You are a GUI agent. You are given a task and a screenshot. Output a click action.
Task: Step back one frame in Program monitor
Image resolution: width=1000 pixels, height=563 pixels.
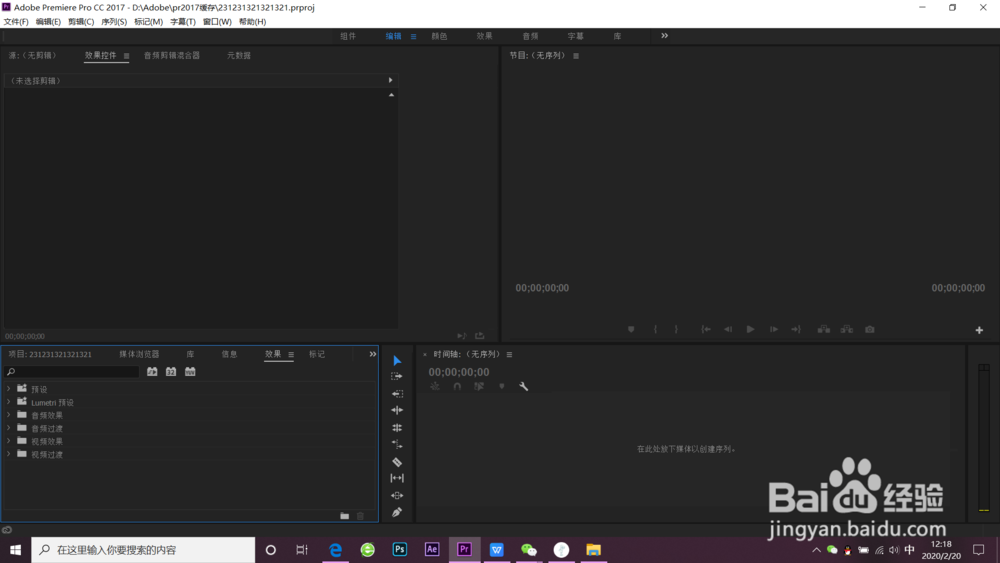point(728,330)
